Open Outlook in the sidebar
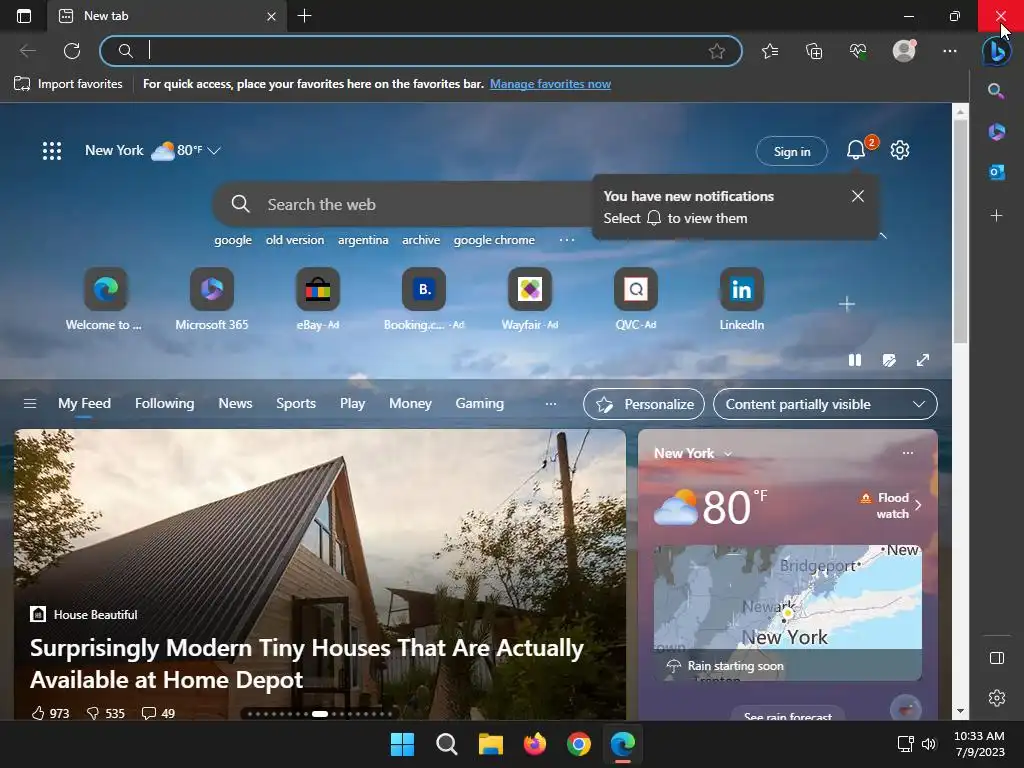 (x=997, y=172)
